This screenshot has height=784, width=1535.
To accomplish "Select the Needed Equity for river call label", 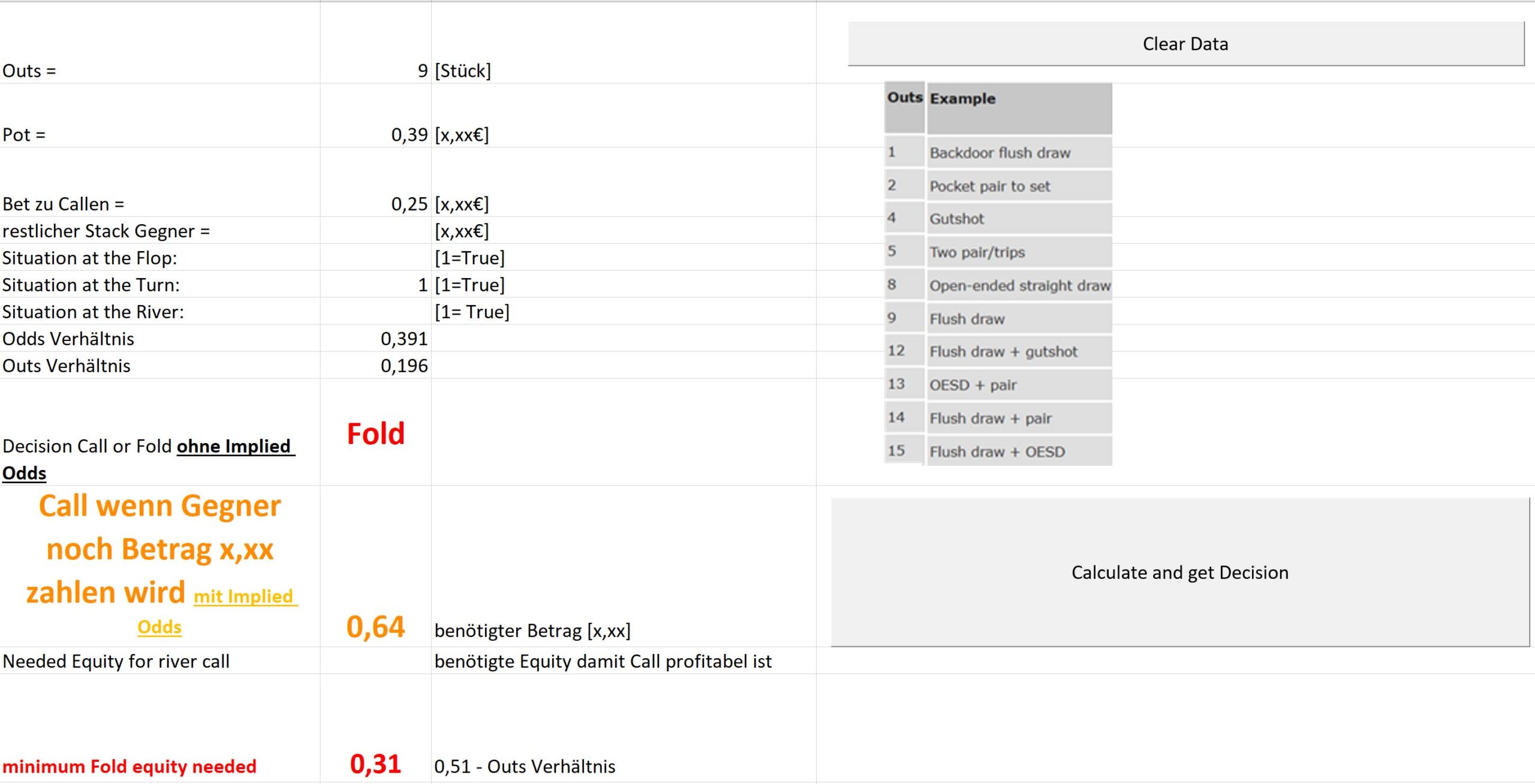I will point(116,661).
